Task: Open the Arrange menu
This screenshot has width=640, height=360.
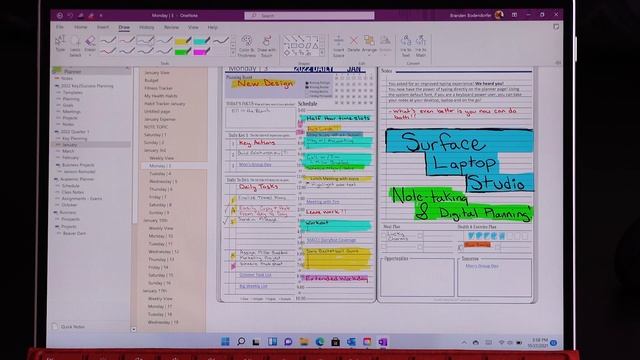Action: tap(369, 44)
